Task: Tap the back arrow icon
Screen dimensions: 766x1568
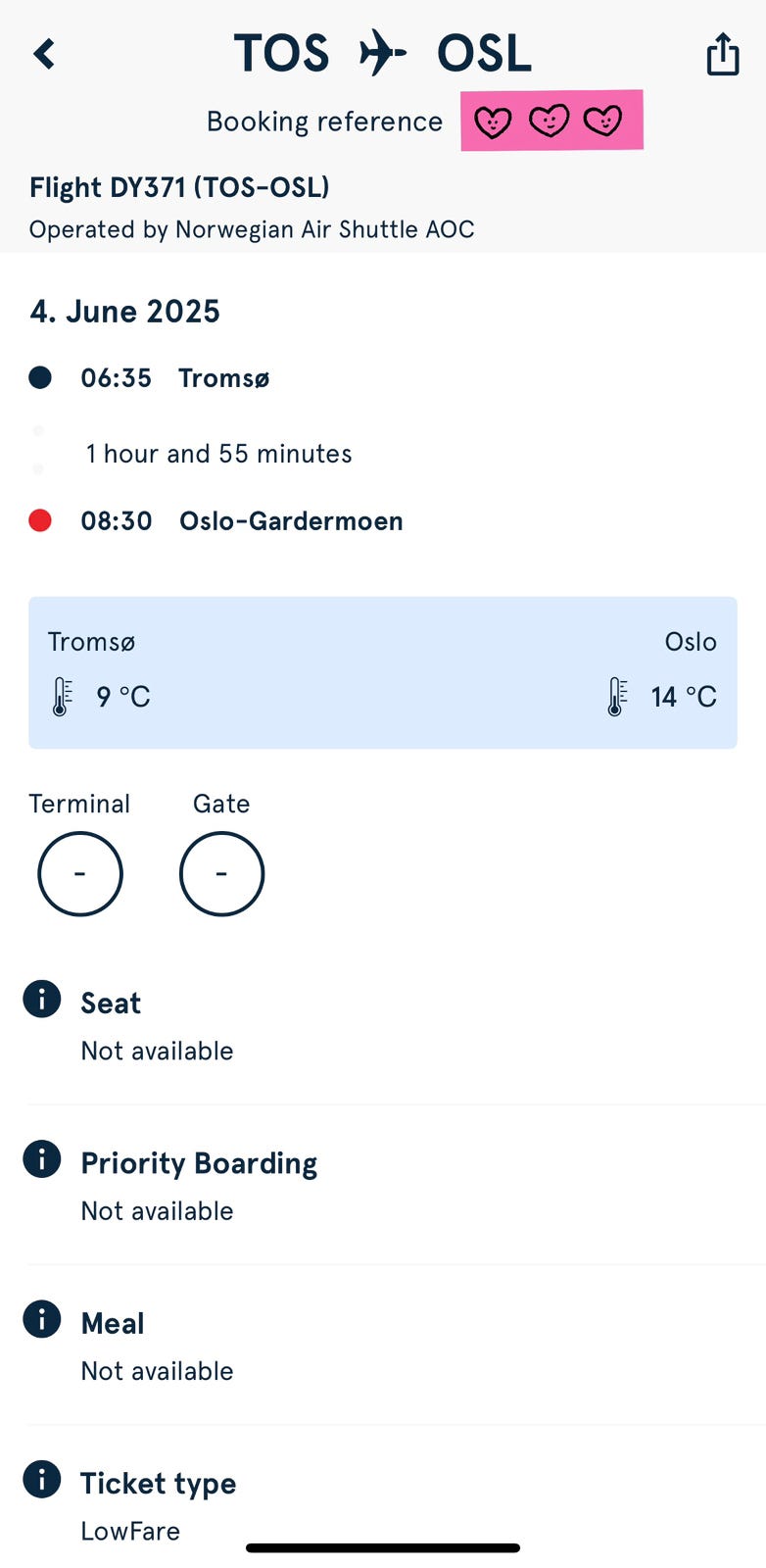Action: click(44, 54)
